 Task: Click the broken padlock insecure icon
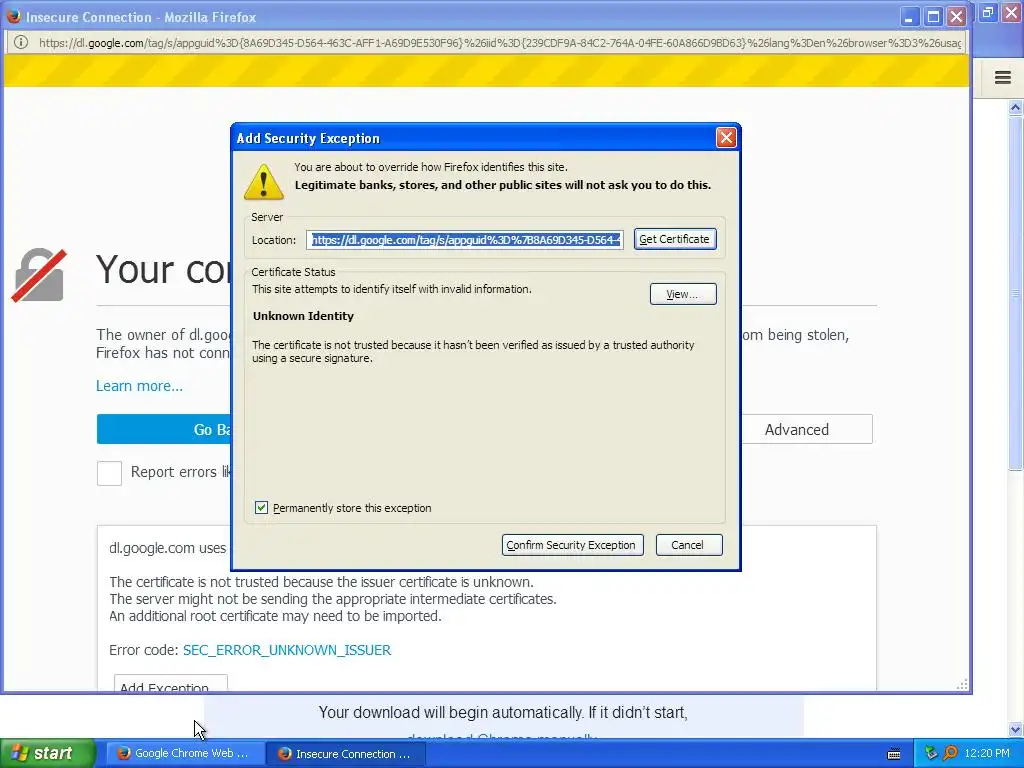coord(39,275)
